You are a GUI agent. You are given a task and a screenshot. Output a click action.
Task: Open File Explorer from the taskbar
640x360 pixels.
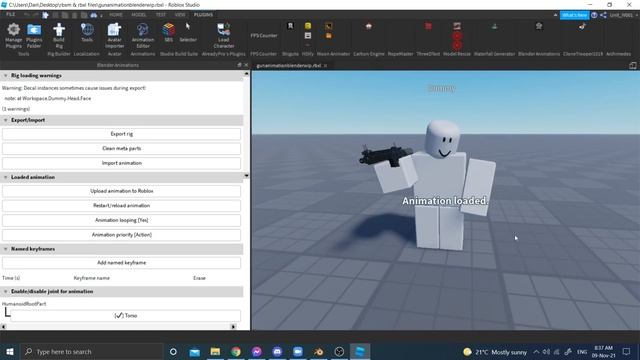point(215,351)
